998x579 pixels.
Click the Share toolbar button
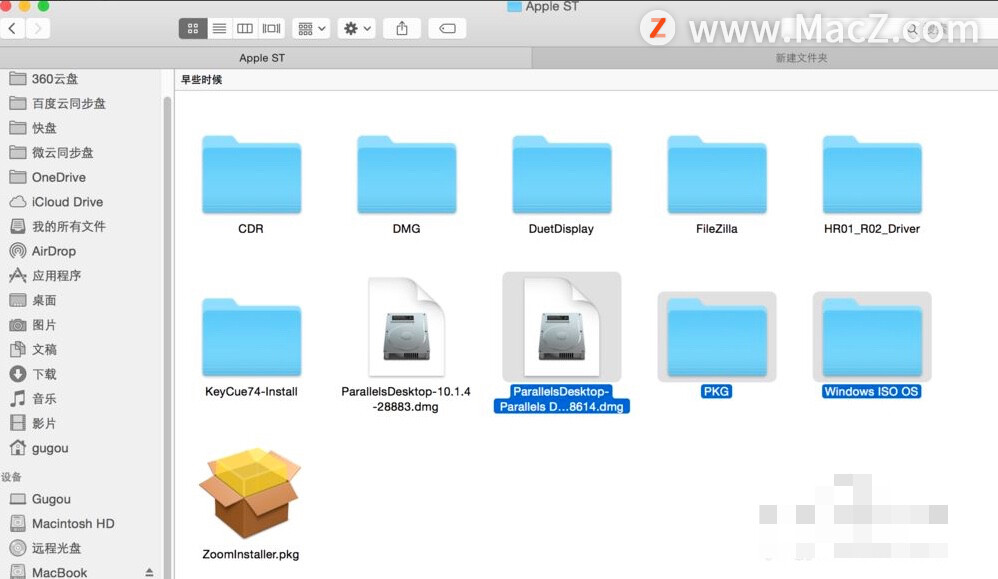[x=402, y=29]
